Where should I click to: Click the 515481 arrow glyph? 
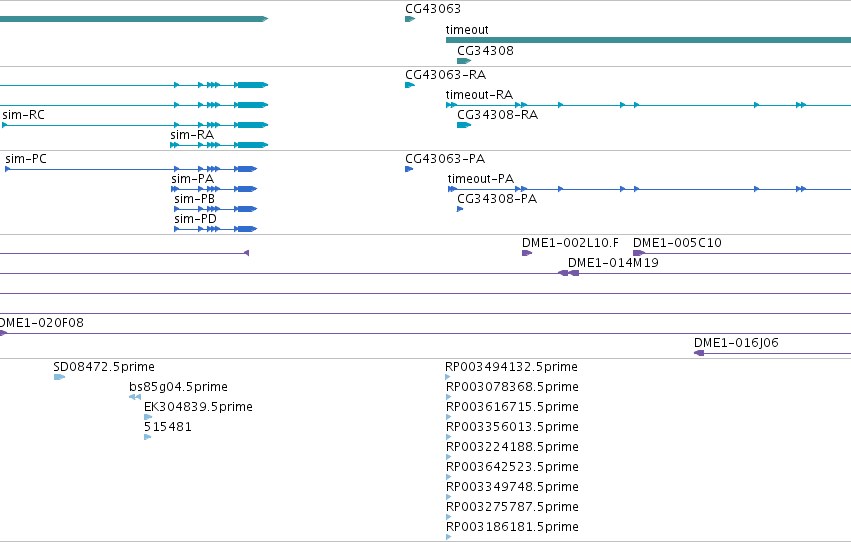(147, 437)
